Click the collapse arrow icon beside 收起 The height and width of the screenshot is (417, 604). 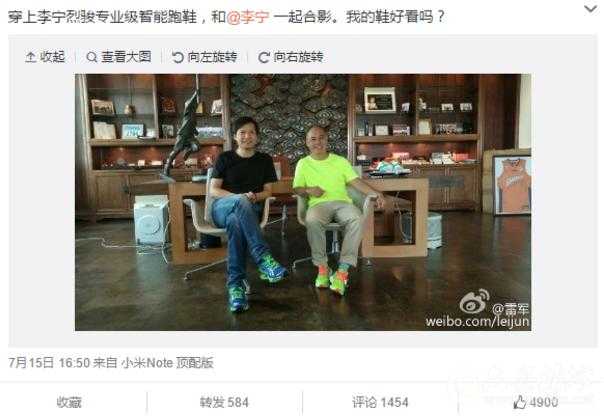click(30, 57)
